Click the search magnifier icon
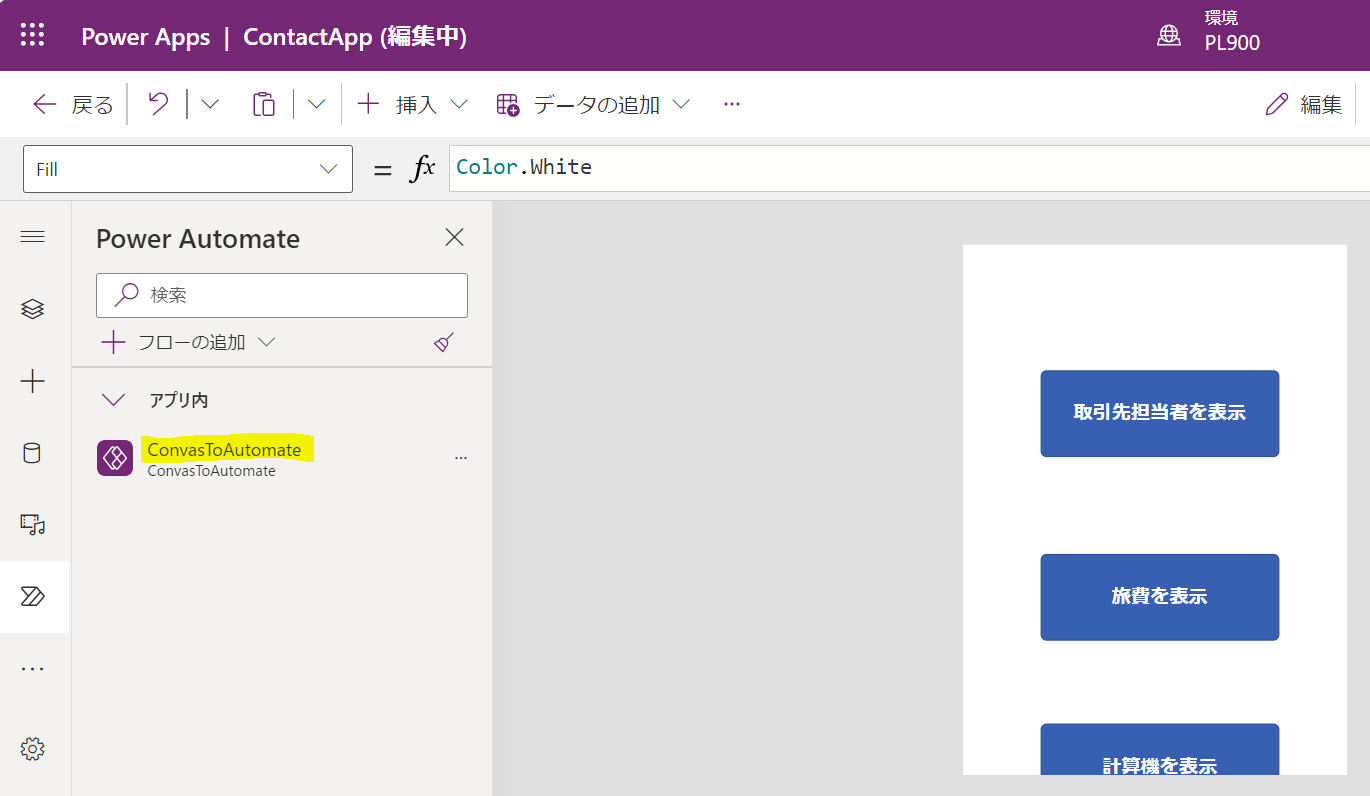Screen dimensions: 1370x796 pos(127,295)
